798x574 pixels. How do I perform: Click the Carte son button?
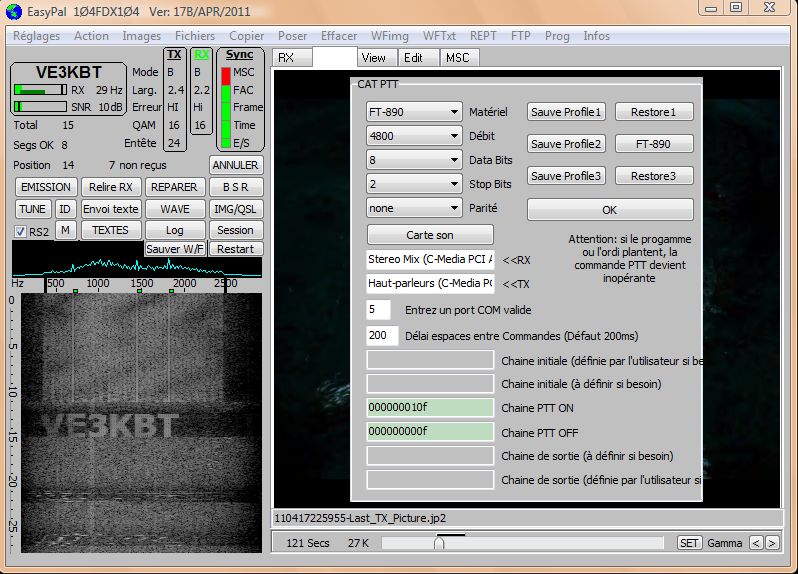pos(430,235)
